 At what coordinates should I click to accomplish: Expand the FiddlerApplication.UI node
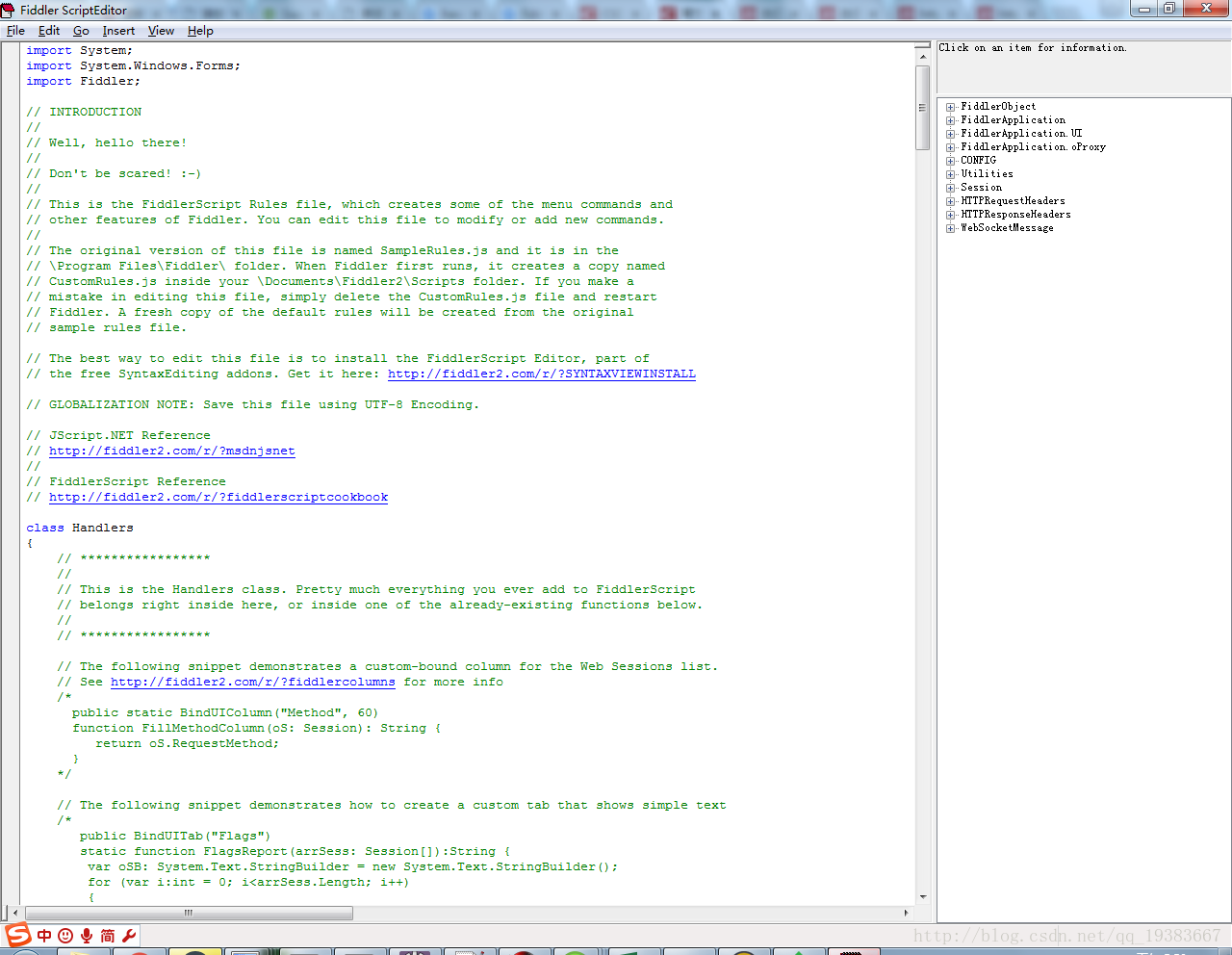tap(950, 134)
